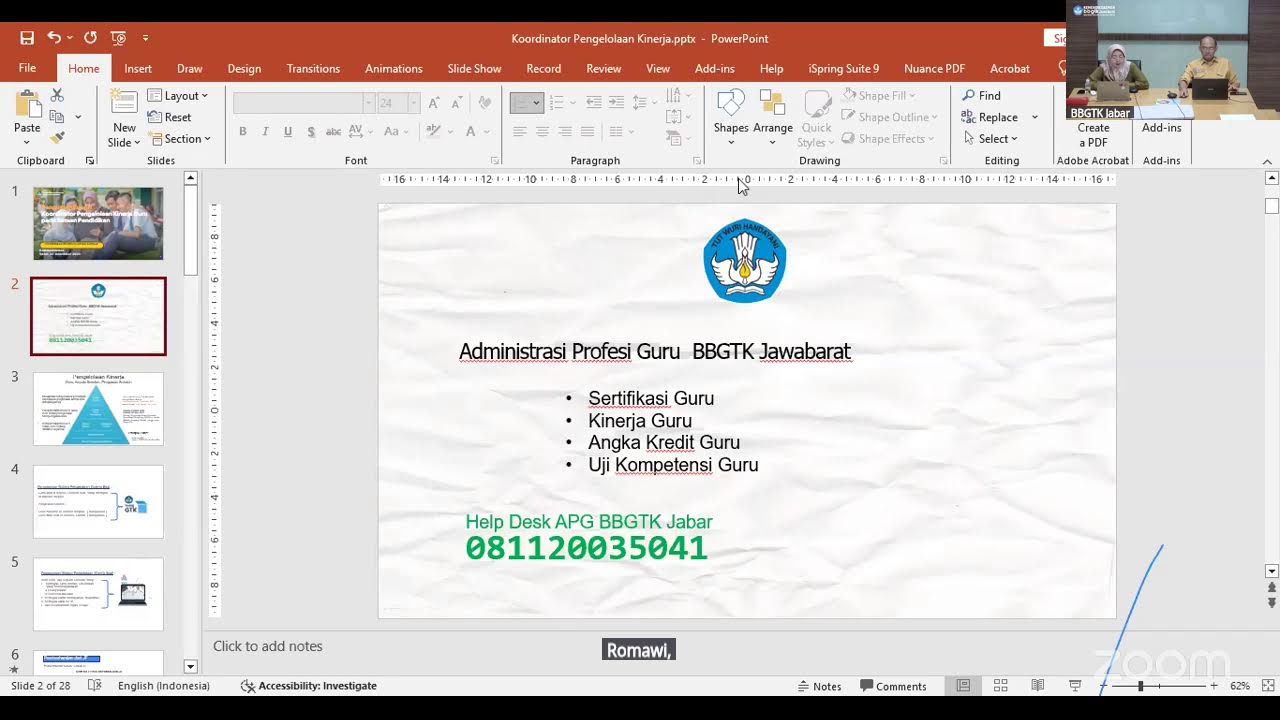Center align text

pos(542,132)
